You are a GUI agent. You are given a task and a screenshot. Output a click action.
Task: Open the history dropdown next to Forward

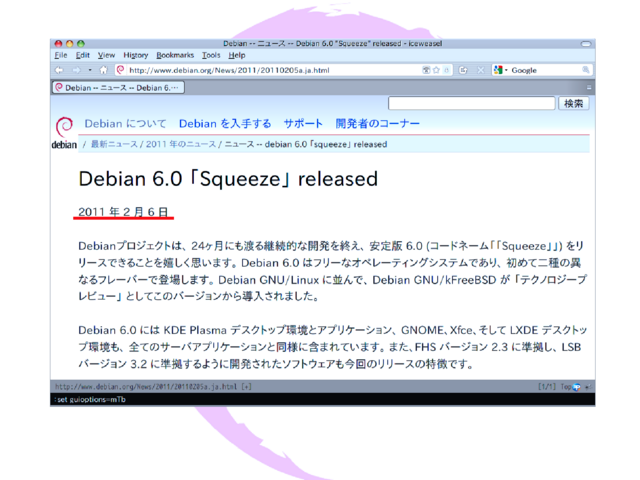point(89,70)
